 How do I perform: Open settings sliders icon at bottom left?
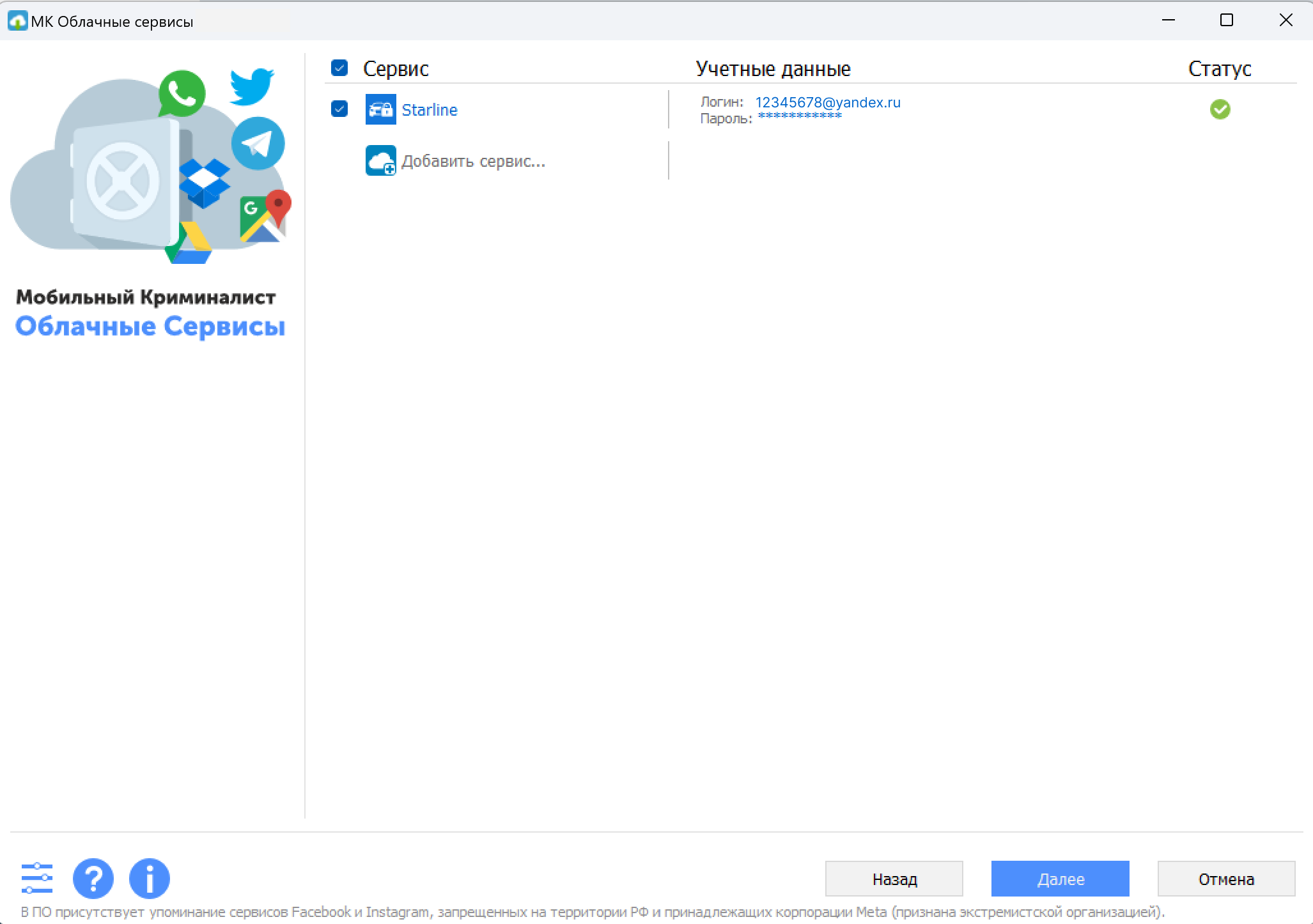[37, 878]
